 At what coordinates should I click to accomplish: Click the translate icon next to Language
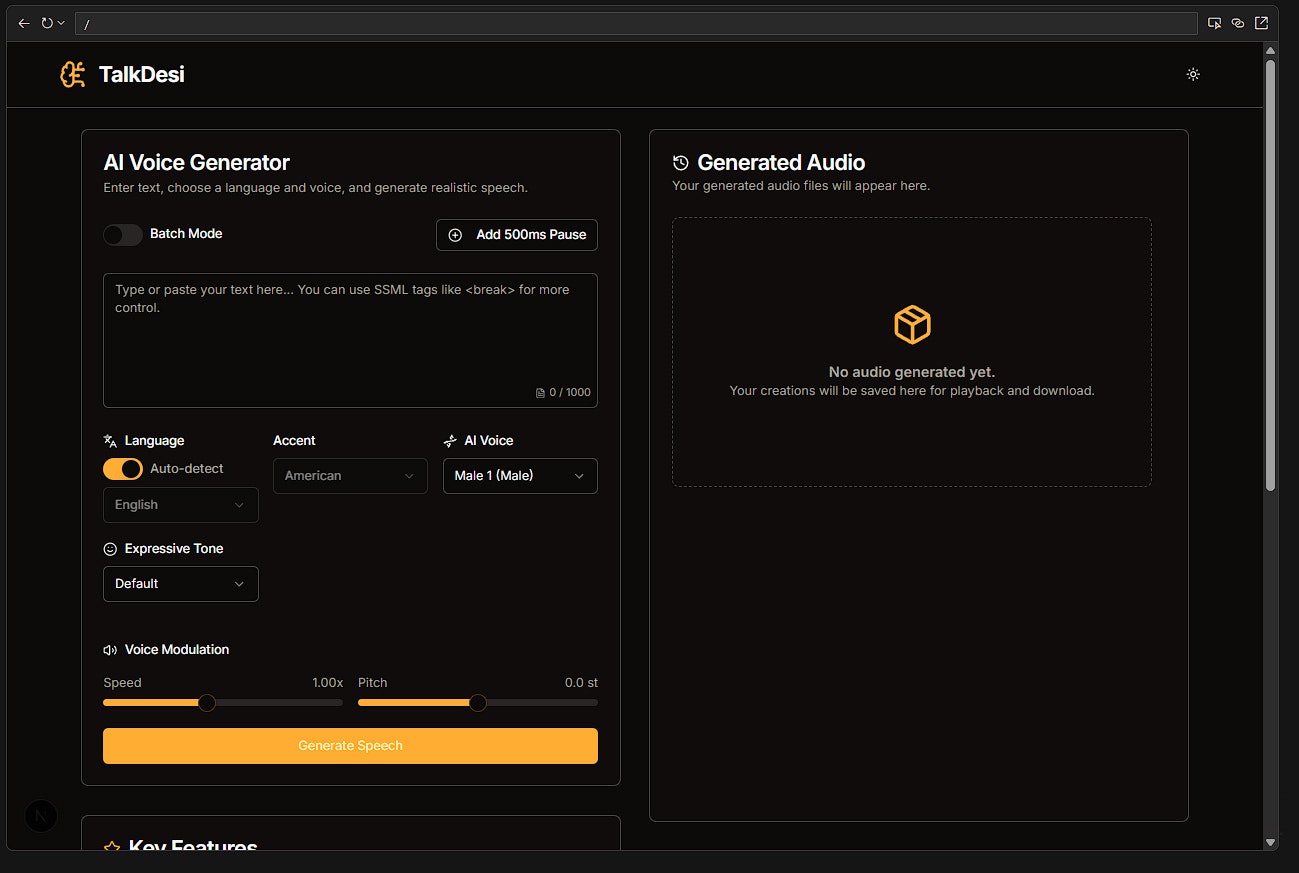pyautogui.click(x=110, y=441)
